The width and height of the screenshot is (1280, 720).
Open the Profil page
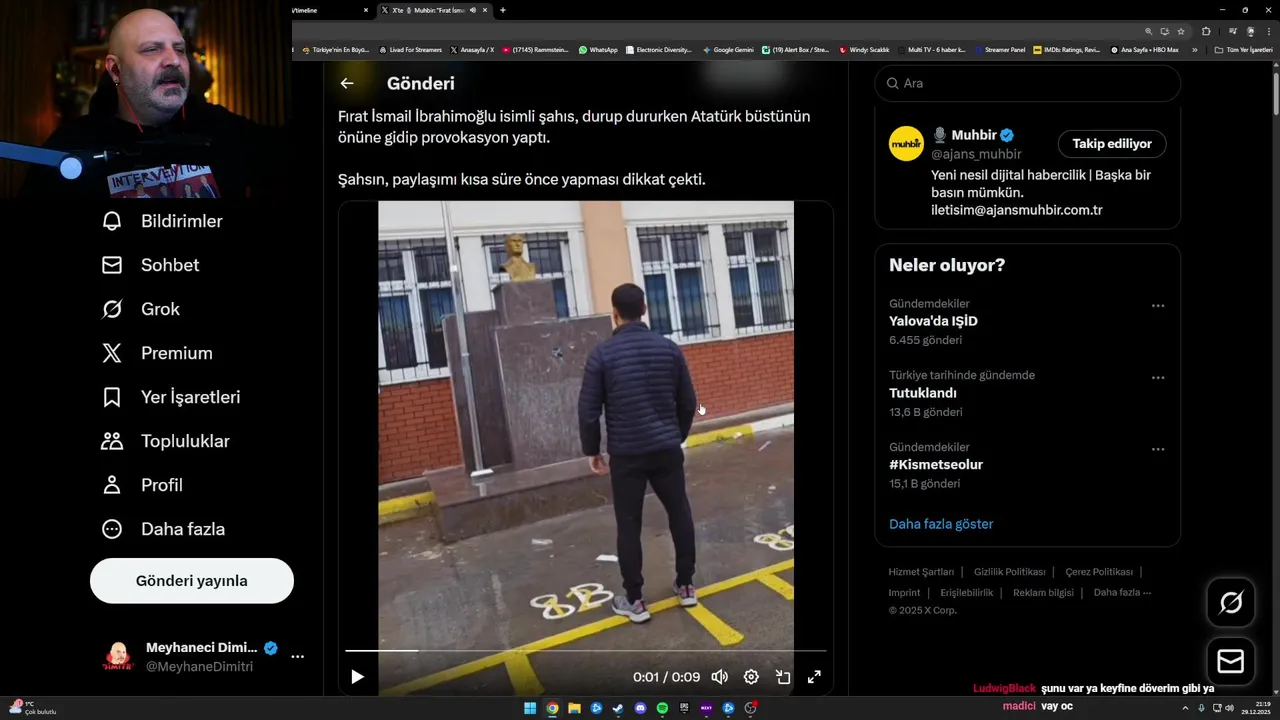click(142, 485)
